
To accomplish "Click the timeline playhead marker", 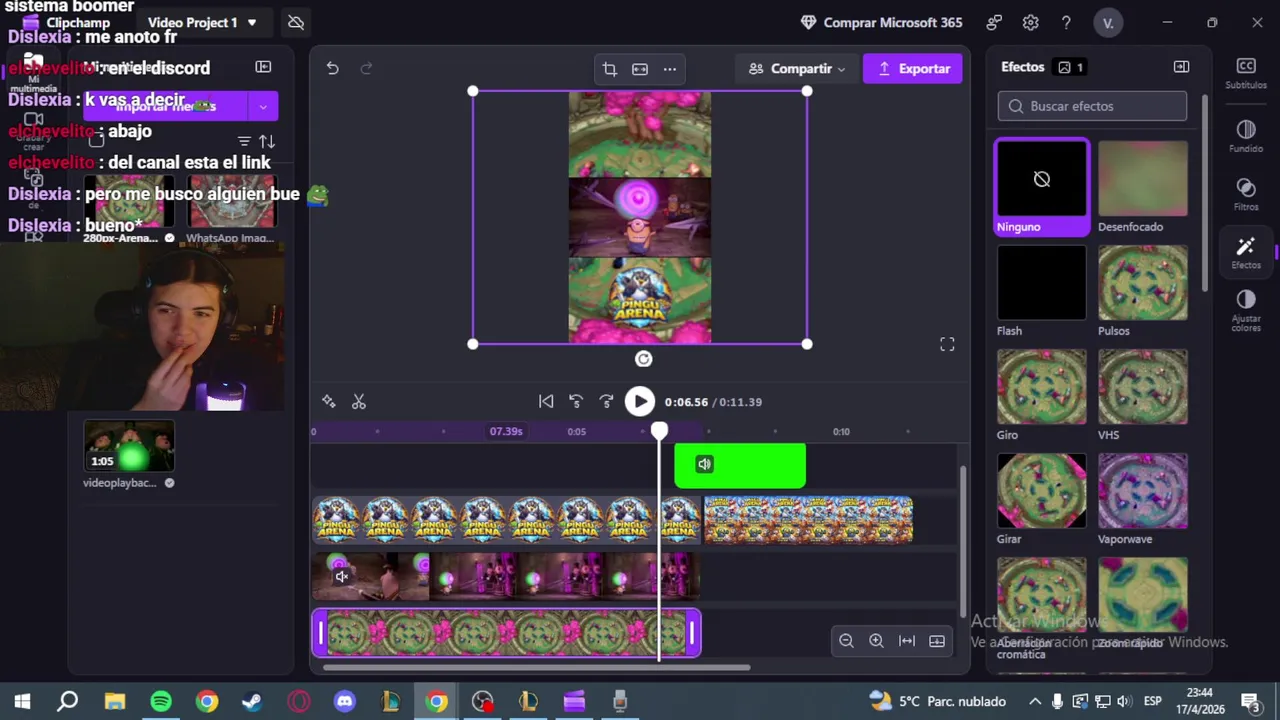I will pyautogui.click(x=659, y=430).
